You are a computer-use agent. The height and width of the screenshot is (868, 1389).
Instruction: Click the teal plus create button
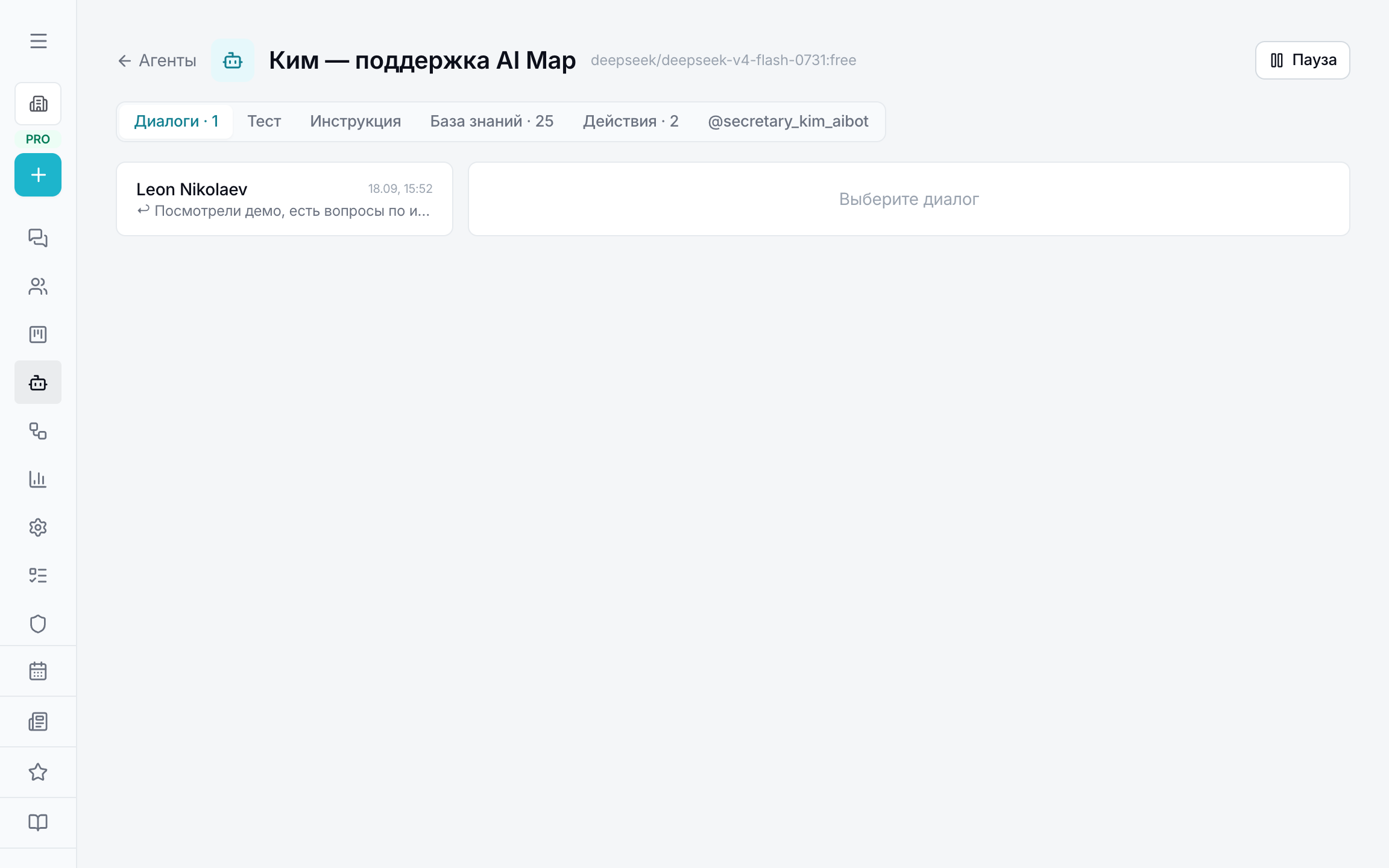[38, 175]
